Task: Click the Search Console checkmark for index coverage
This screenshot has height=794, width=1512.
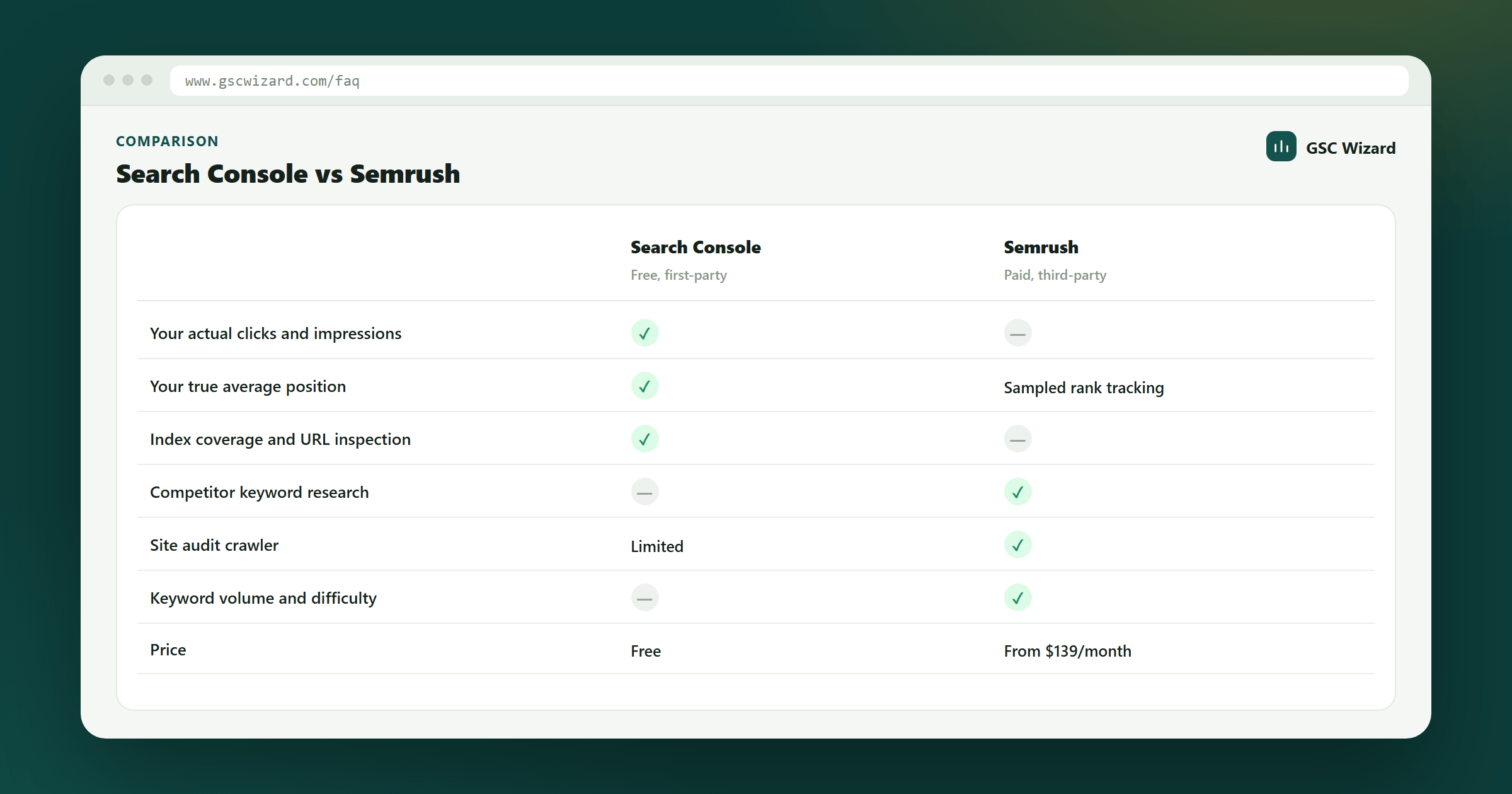Action: pyautogui.click(x=644, y=439)
